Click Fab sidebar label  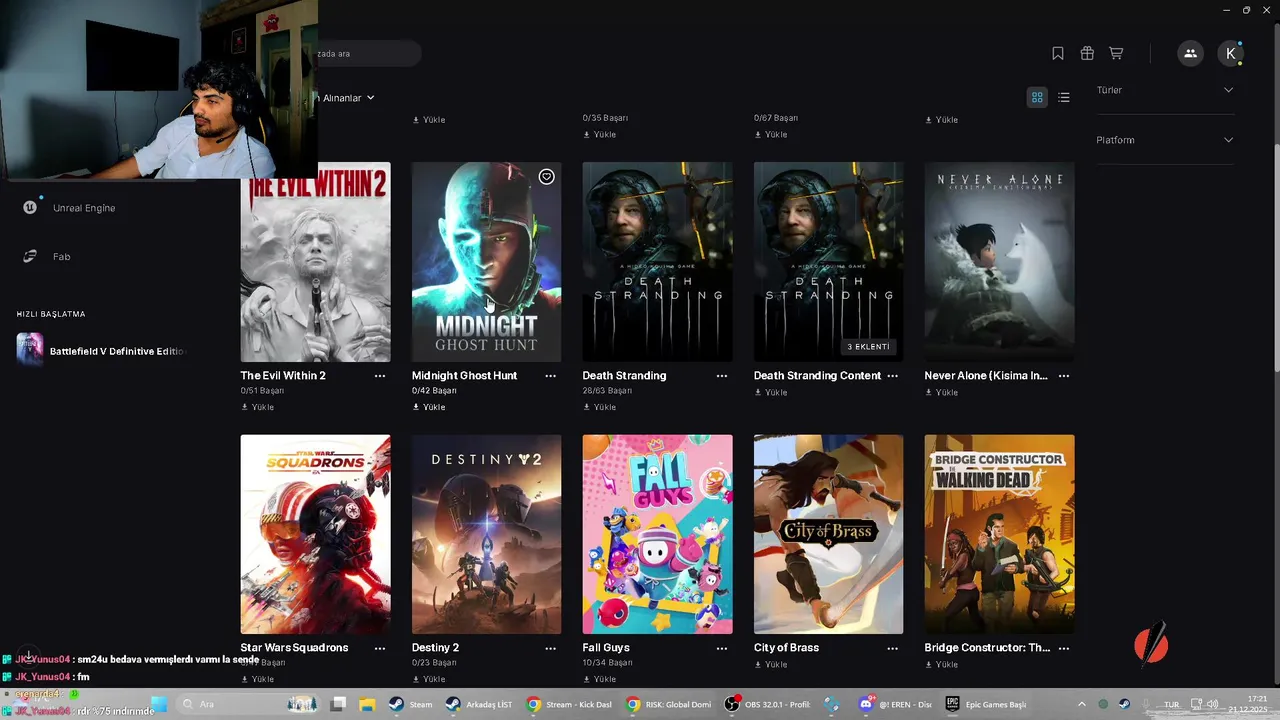(62, 257)
